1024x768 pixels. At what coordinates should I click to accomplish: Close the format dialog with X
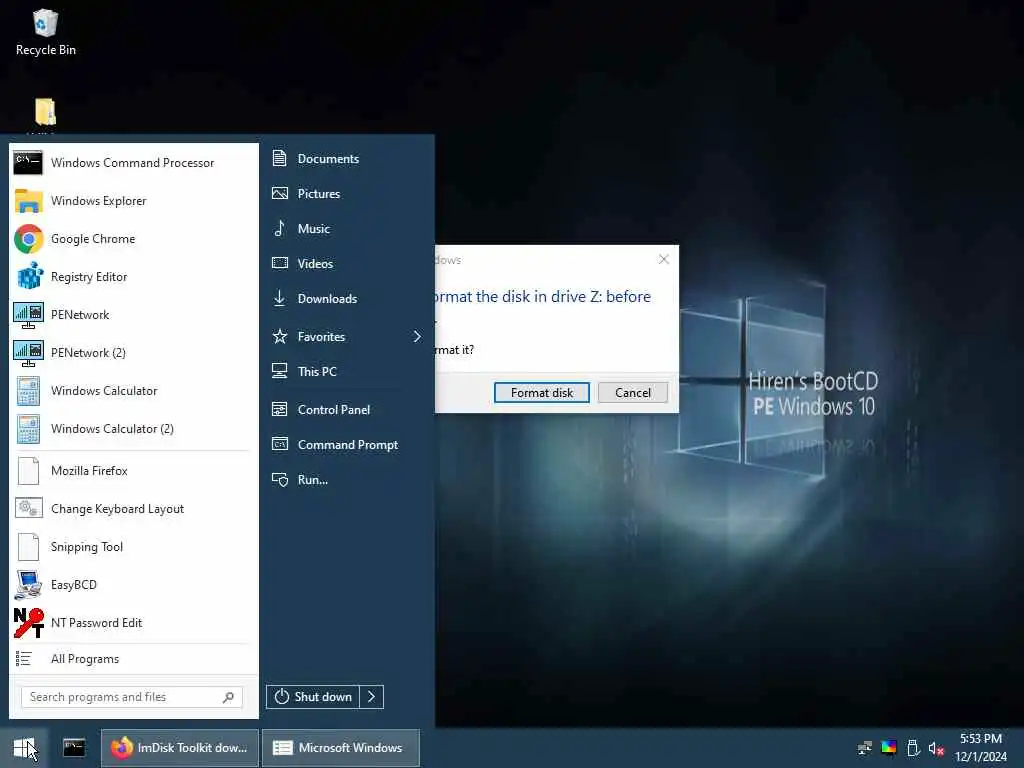point(664,259)
